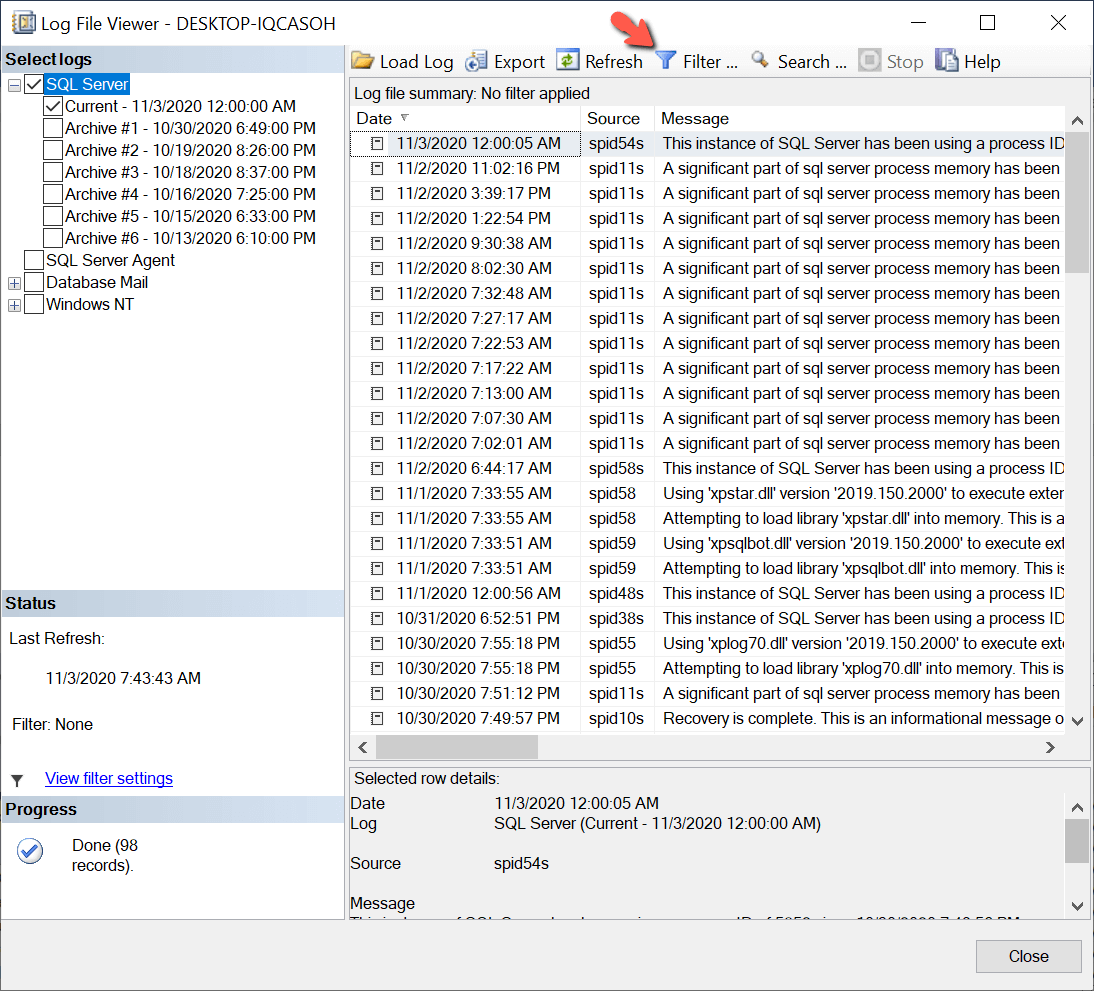Click the Done progress checkmark icon
1094x991 pixels.
(30, 851)
